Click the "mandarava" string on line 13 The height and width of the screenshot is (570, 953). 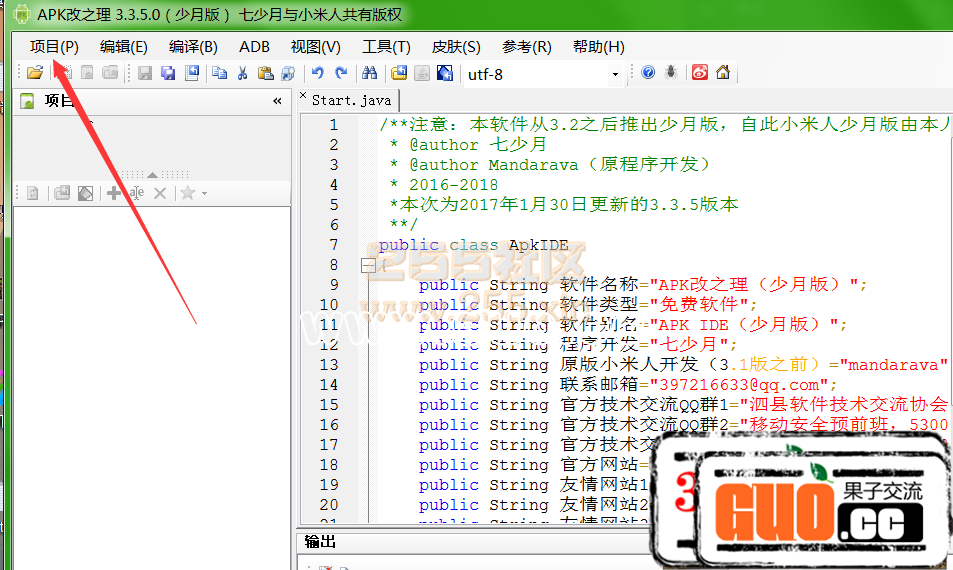(893, 365)
